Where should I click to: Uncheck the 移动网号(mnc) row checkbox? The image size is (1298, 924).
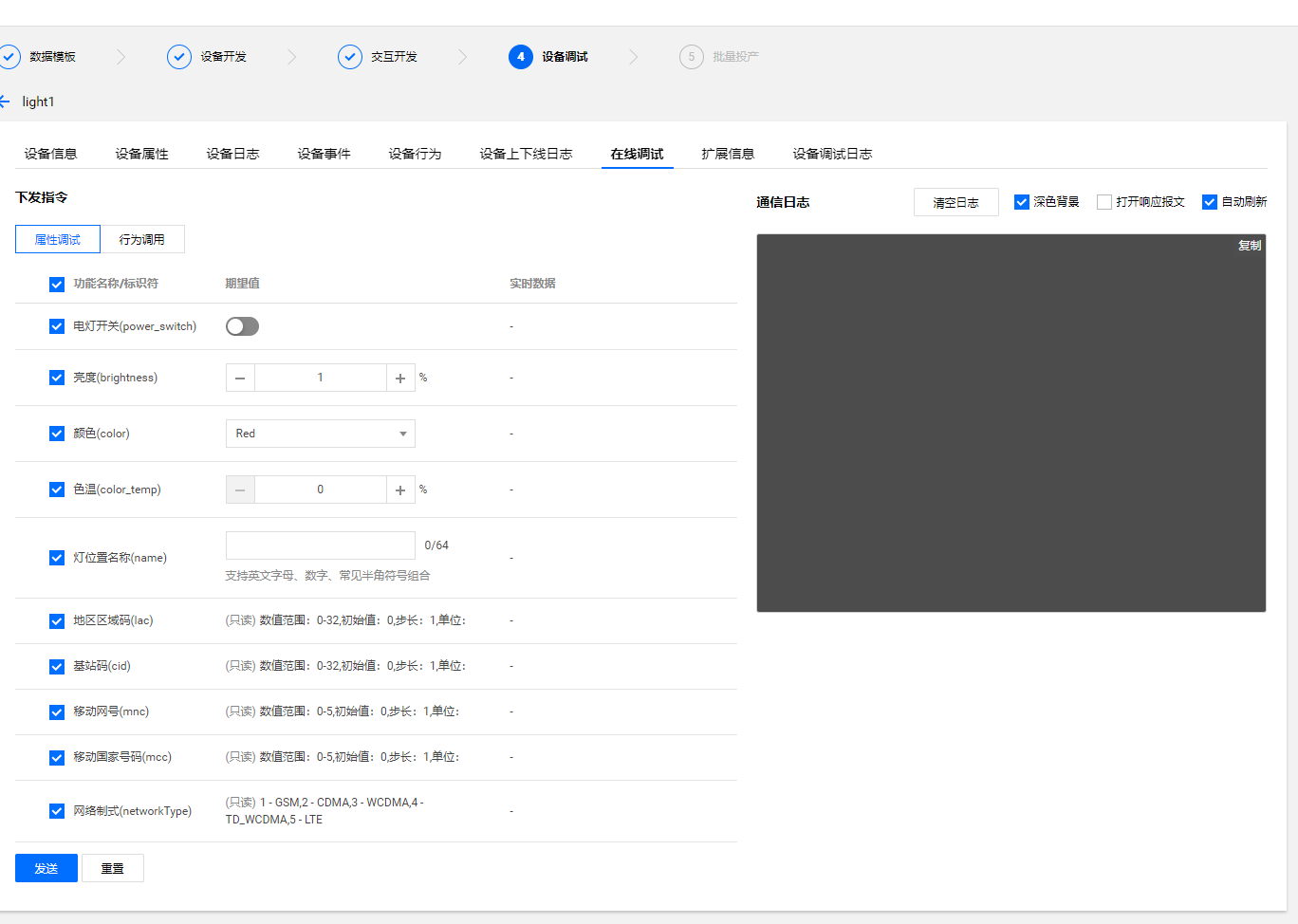point(57,712)
